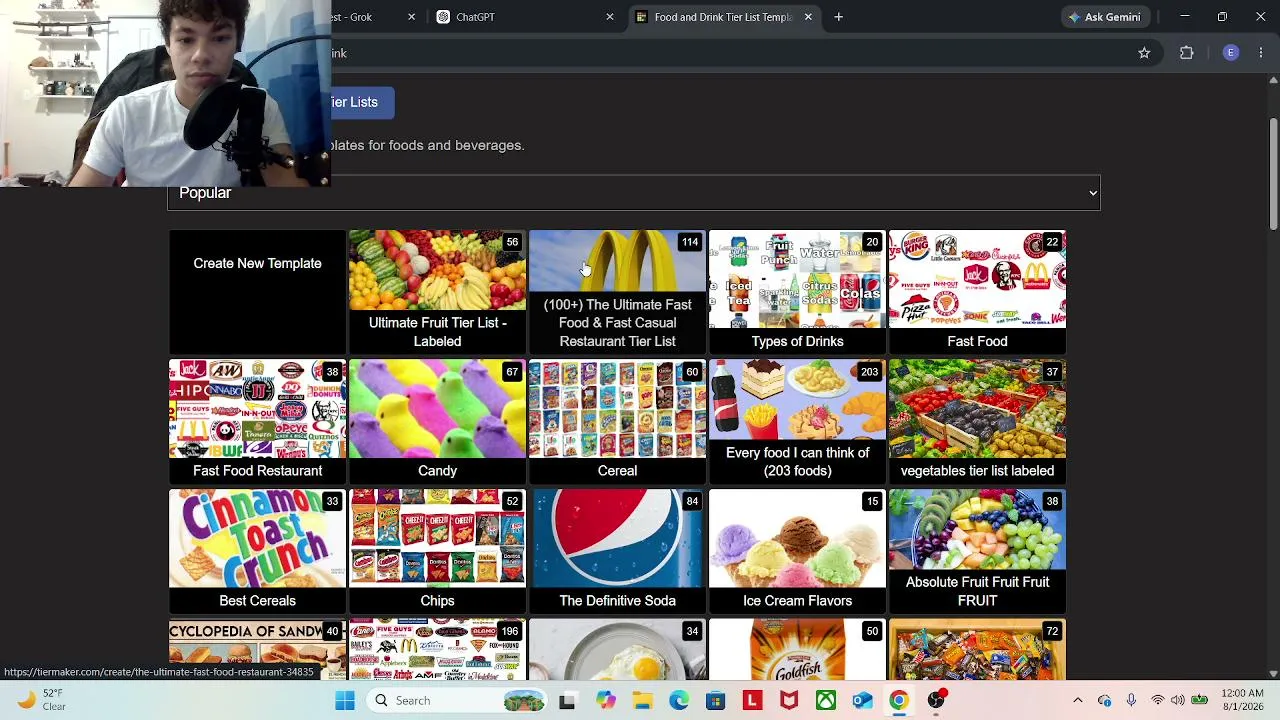Close the ChatGPT tab
Viewport: 1280px width, 720px height.
coord(610,17)
